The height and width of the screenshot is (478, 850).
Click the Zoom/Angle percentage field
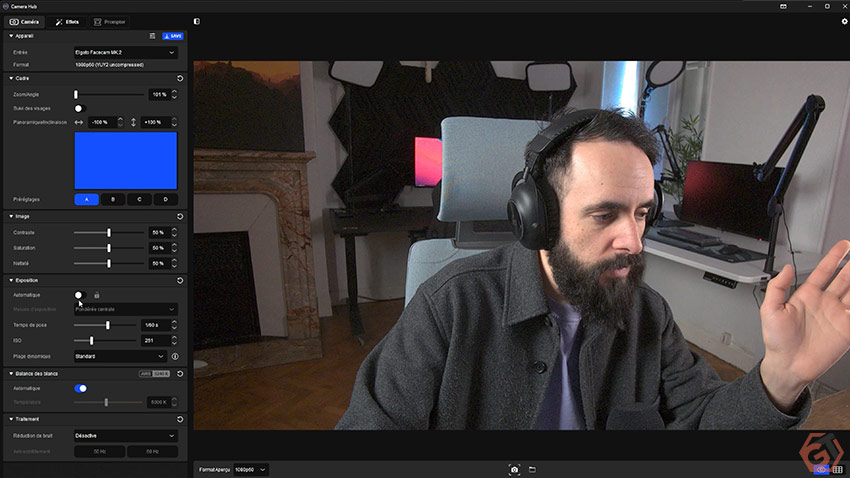coord(159,94)
